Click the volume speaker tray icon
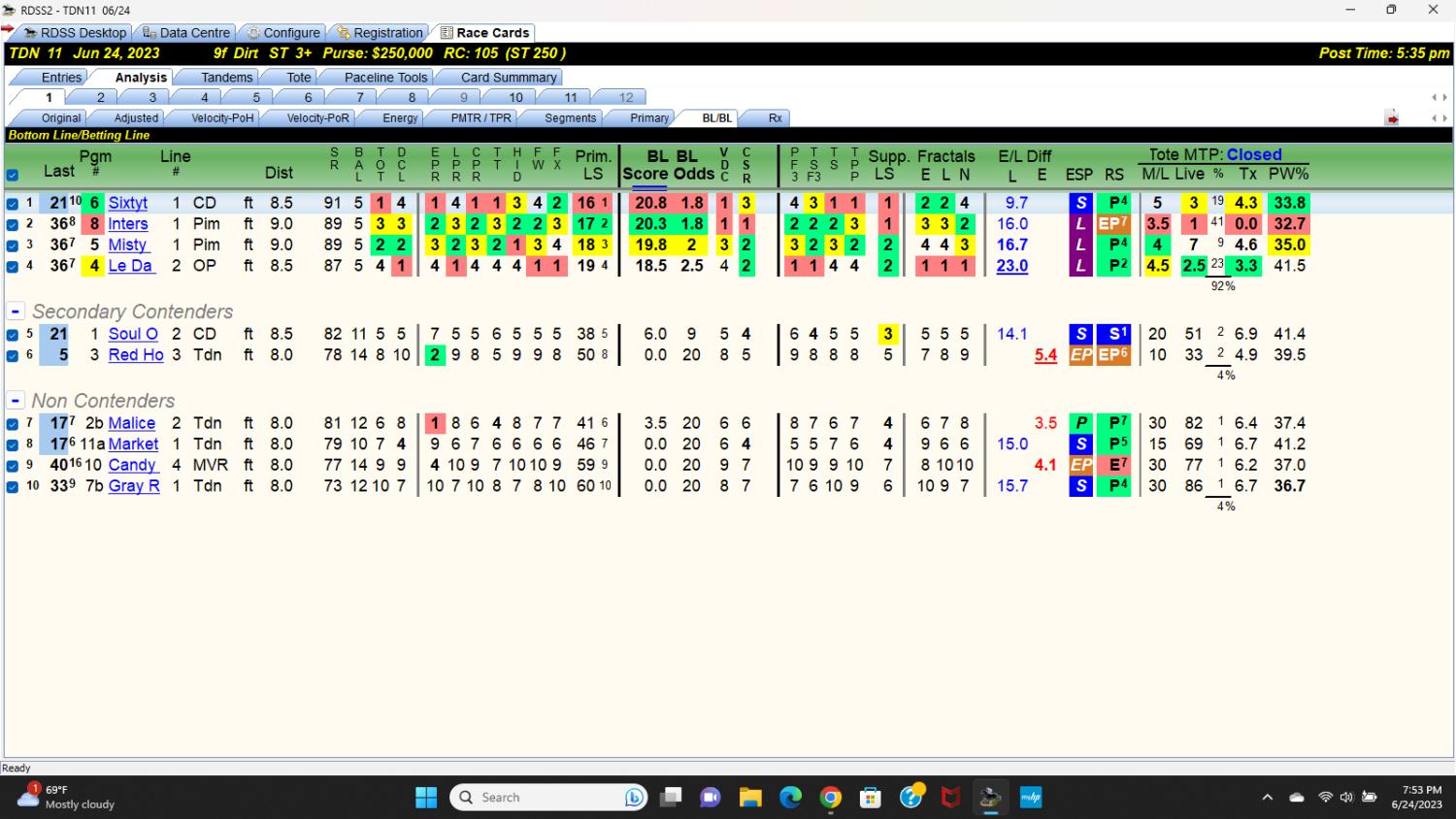This screenshot has width=1456, height=819. pyautogui.click(x=1346, y=798)
